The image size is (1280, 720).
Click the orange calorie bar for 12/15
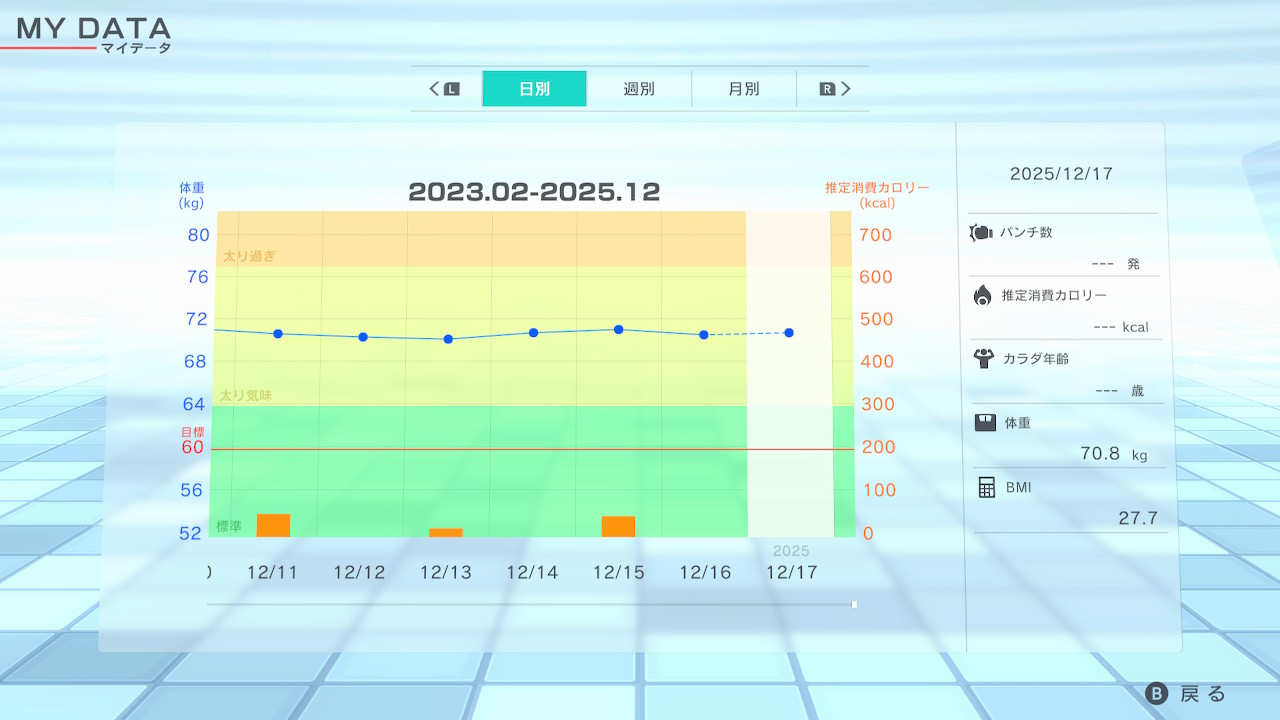[x=618, y=526]
